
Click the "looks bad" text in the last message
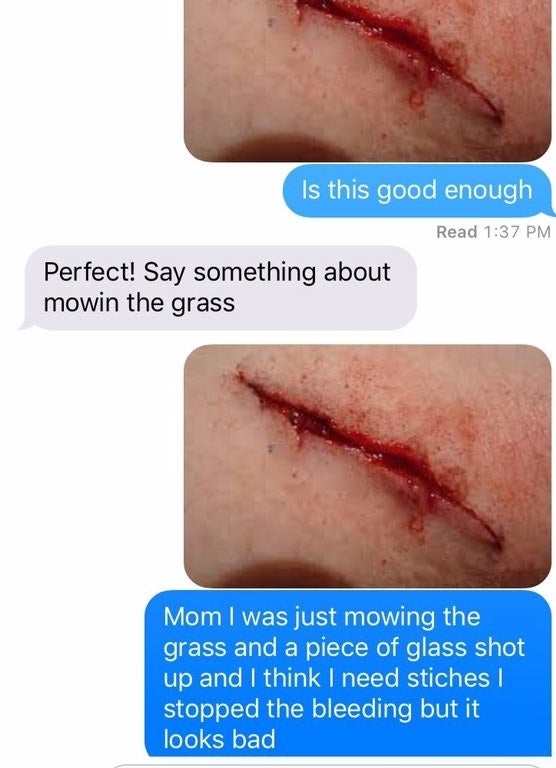coord(219,740)
